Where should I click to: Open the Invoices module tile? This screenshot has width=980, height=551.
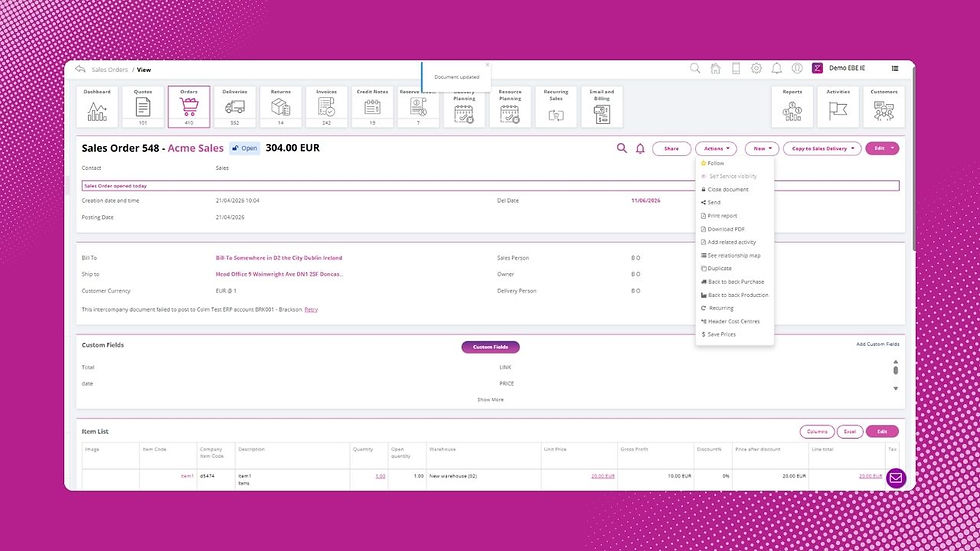coord(326,107)
